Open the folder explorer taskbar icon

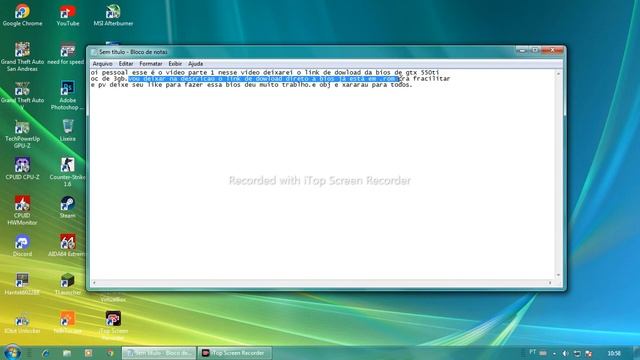click(x=67, y=353)
